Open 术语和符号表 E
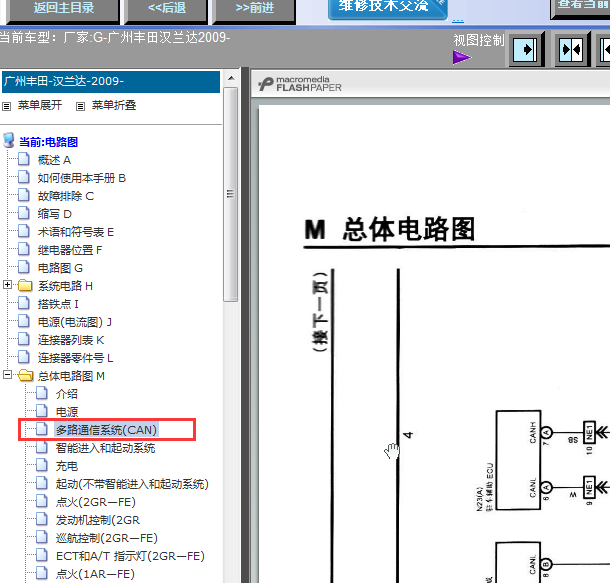The image size is (610, 583). pyautogui.click(x=75, y=232)
